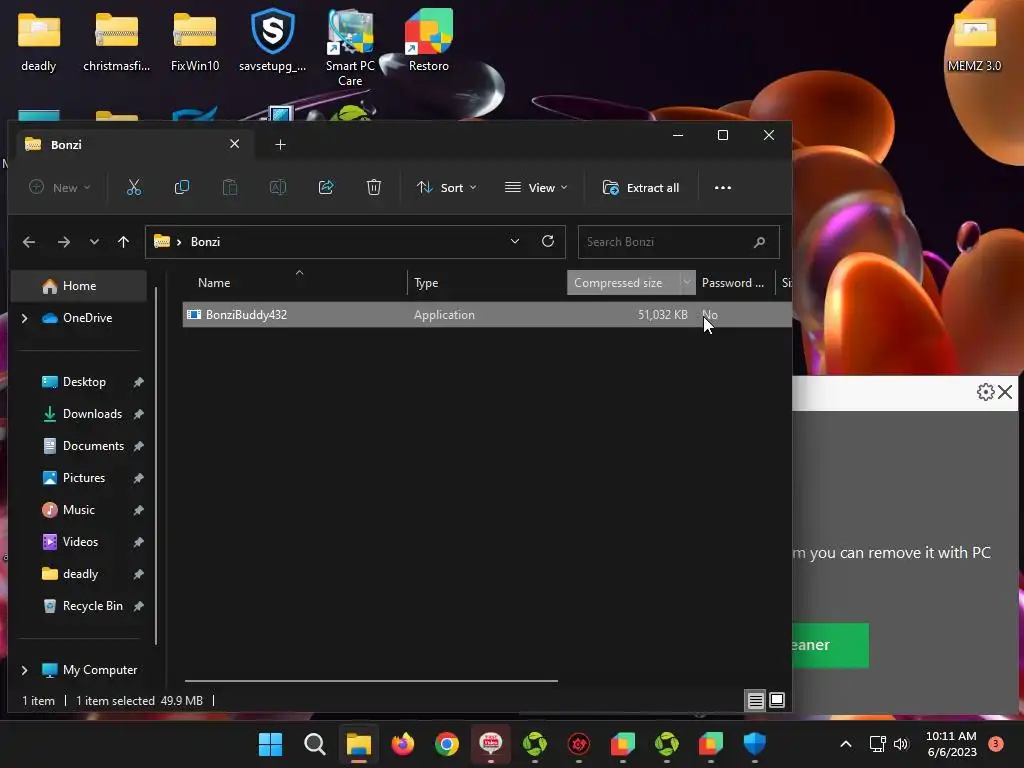Add a new File Explorer tab
This screenshot has width=1024, height=768.
[280, 145]
